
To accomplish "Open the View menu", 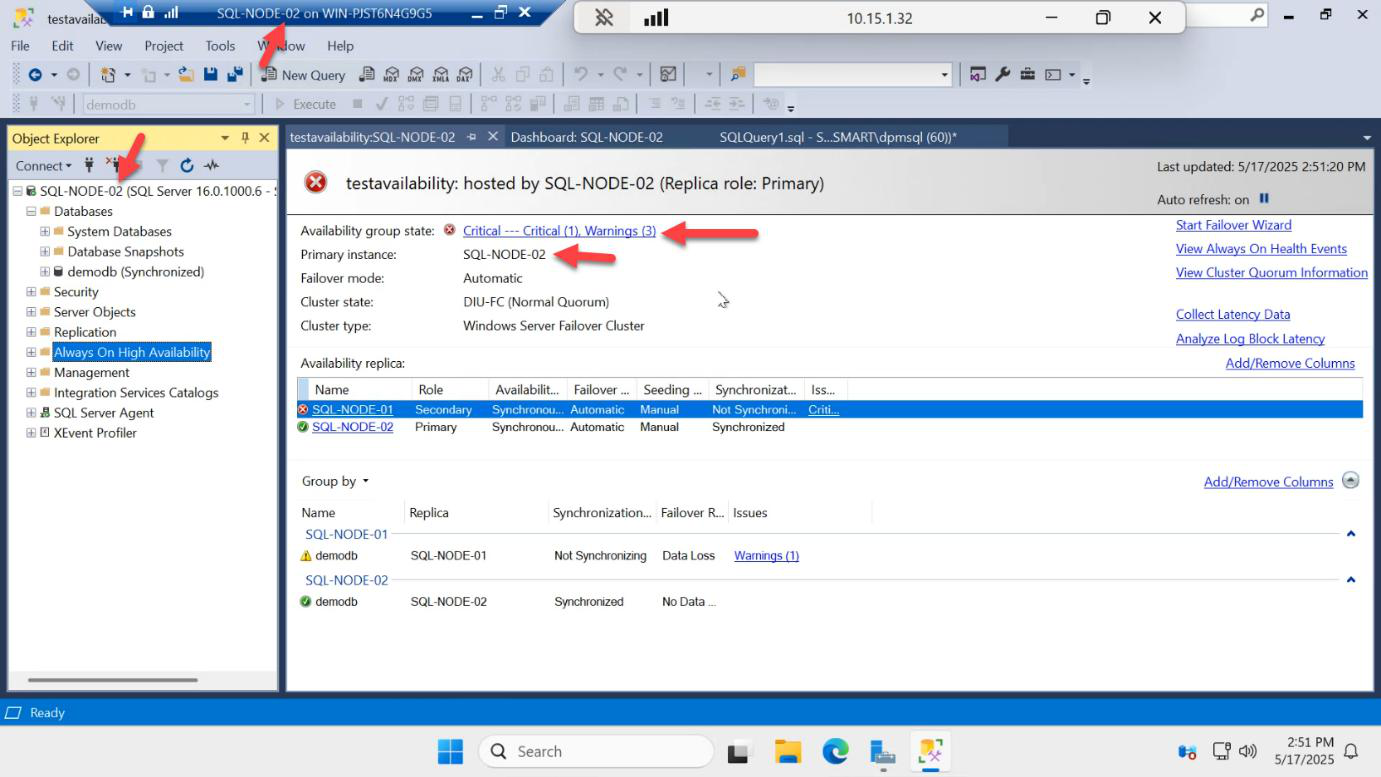I will (x=109, y=46).
